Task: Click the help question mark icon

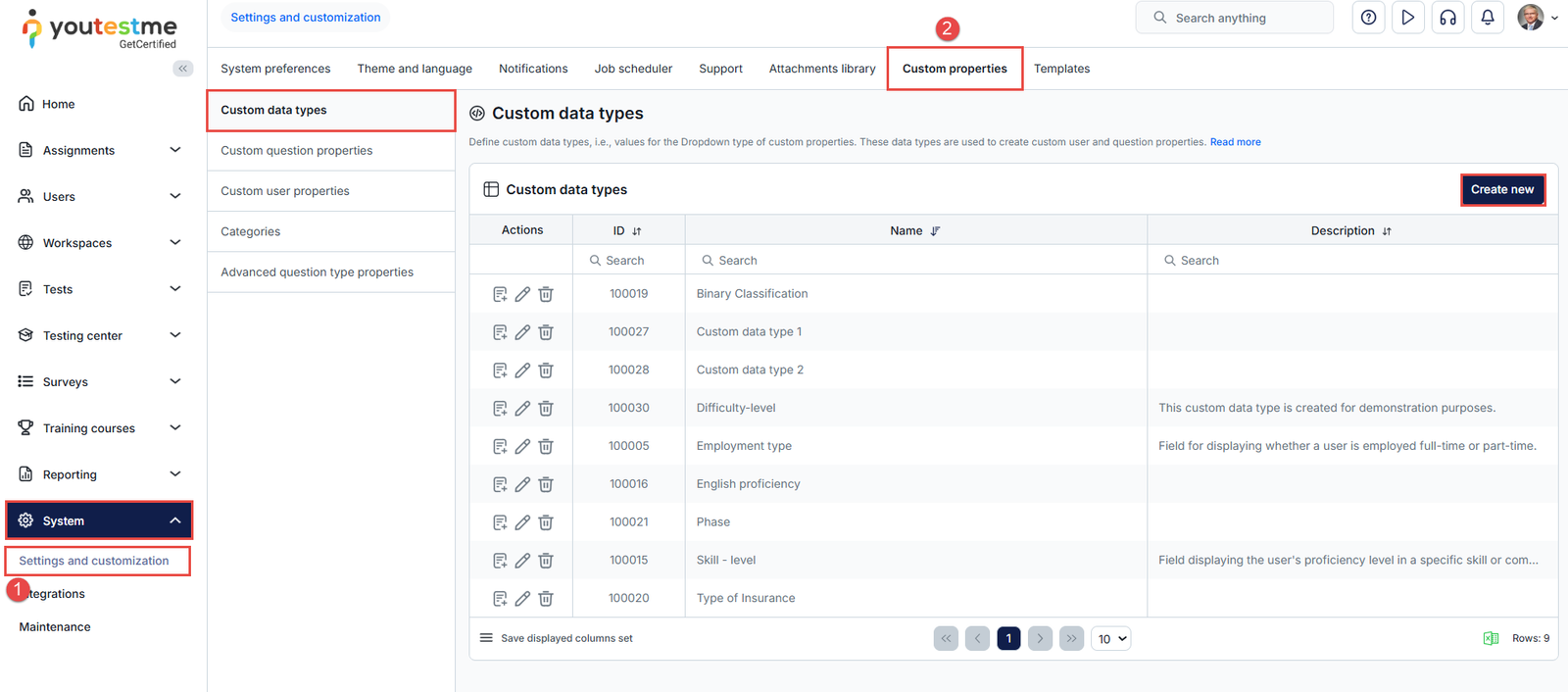Action: tap(1368, 18)
